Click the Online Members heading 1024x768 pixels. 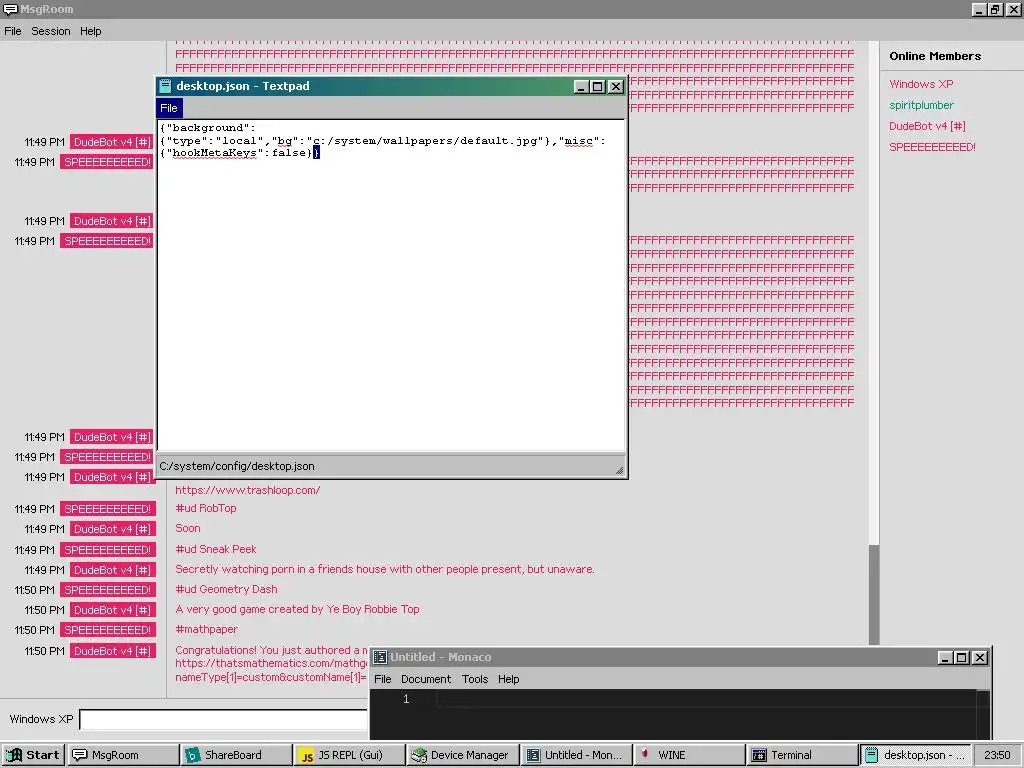coord(935,56)
